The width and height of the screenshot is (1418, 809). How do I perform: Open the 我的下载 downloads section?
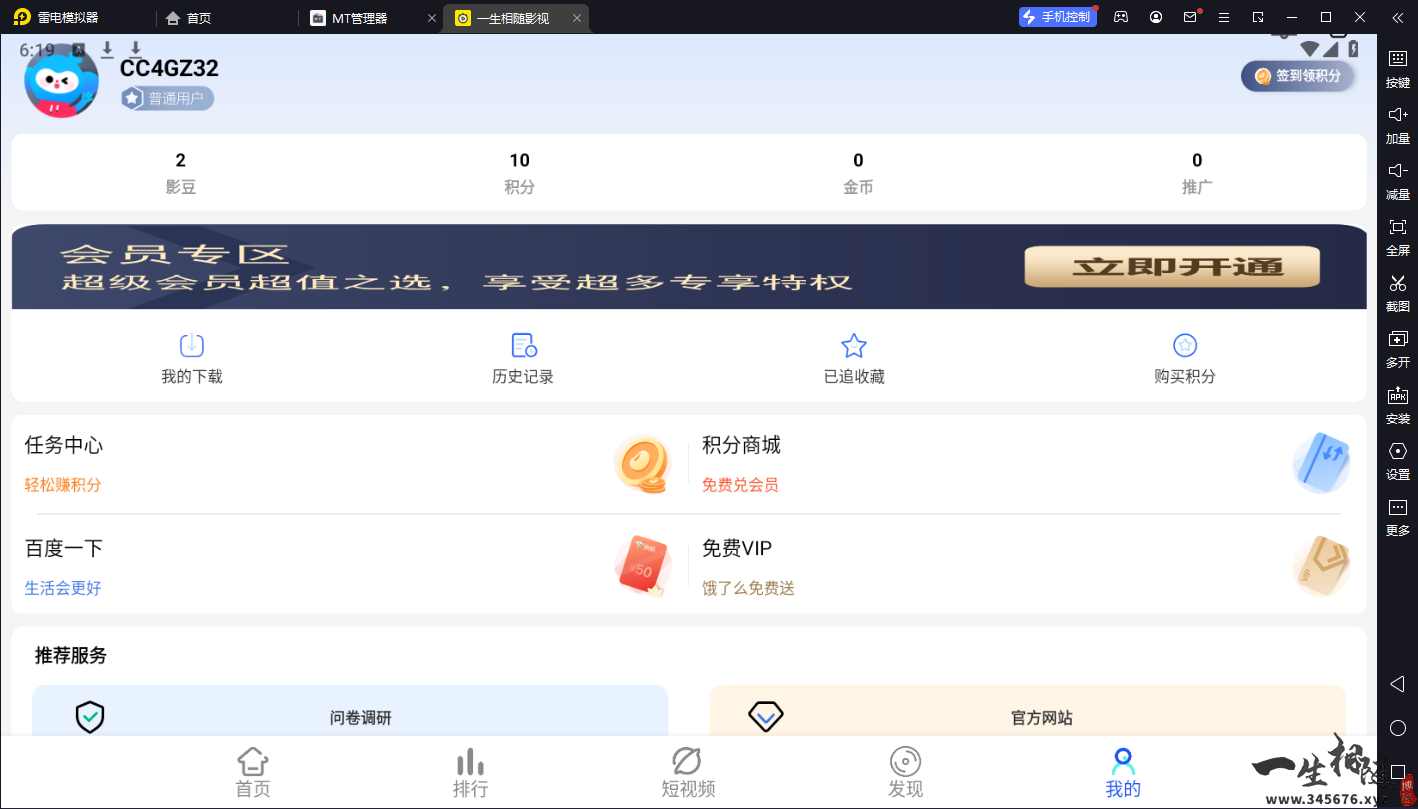[x=191, y=356]
